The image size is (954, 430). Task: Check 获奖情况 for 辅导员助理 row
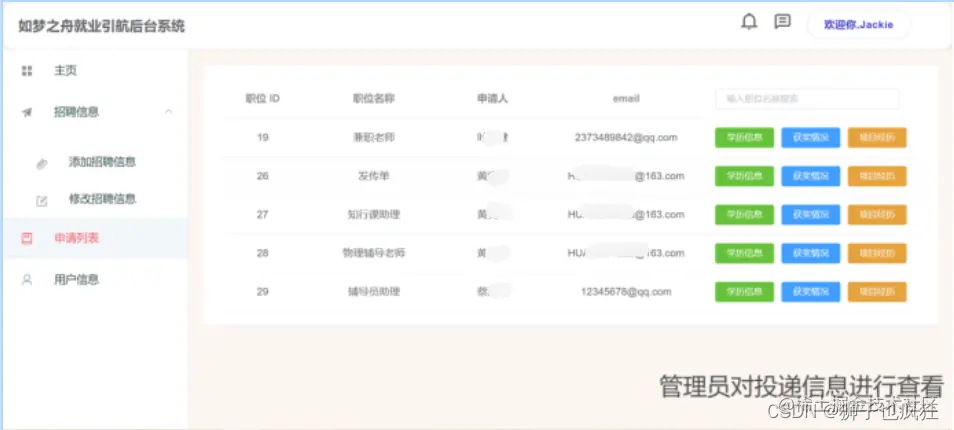[810, 292]
